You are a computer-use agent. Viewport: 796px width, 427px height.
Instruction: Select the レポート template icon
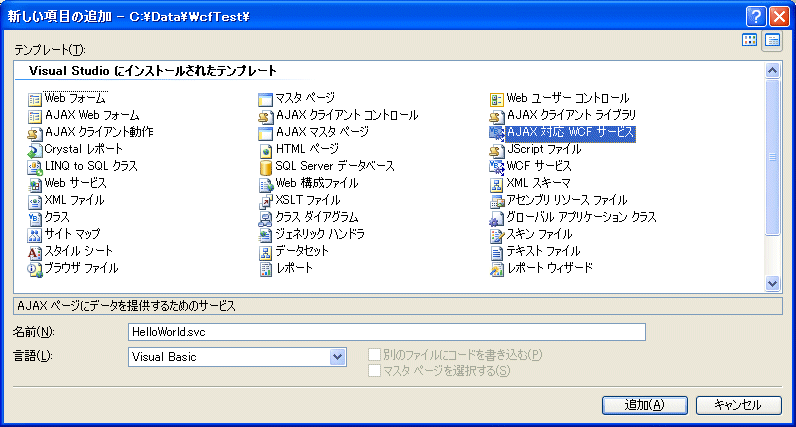coord(266,270)
